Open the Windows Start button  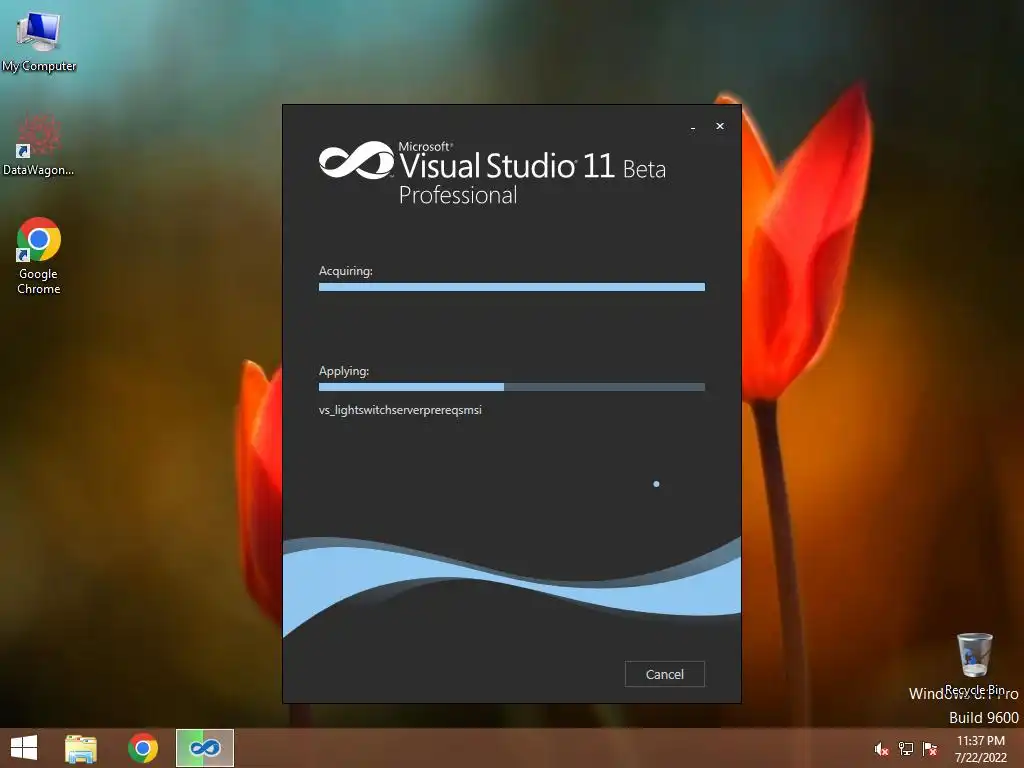[24, 748]
